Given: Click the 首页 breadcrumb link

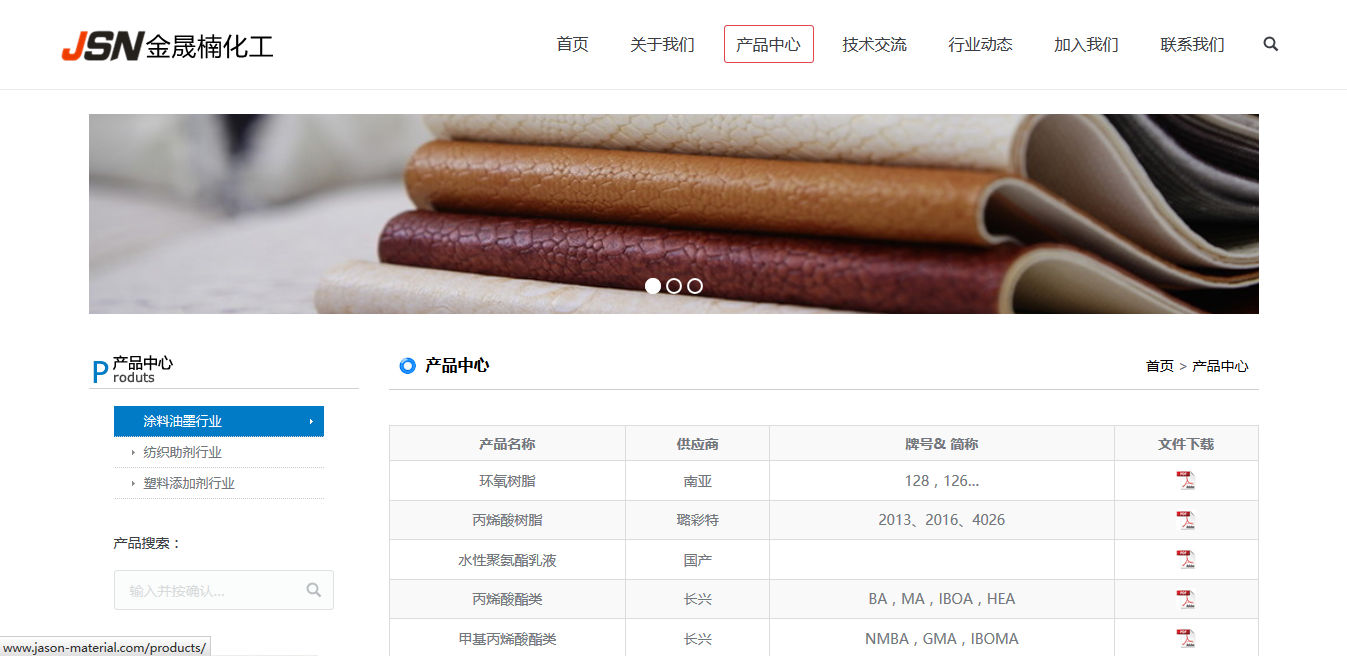Looking at the screenshot, I should [x=1159, y=366].
